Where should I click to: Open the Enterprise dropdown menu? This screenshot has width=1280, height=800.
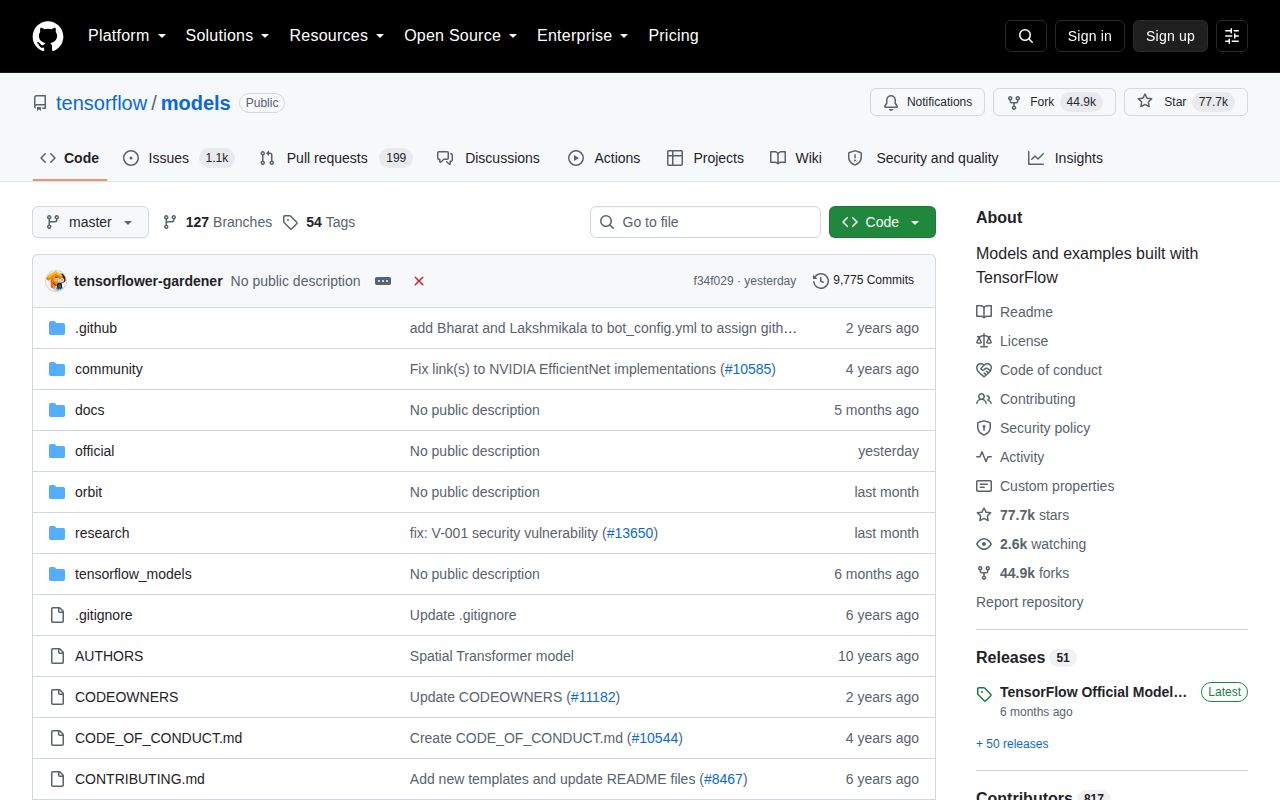pos(582,36)
